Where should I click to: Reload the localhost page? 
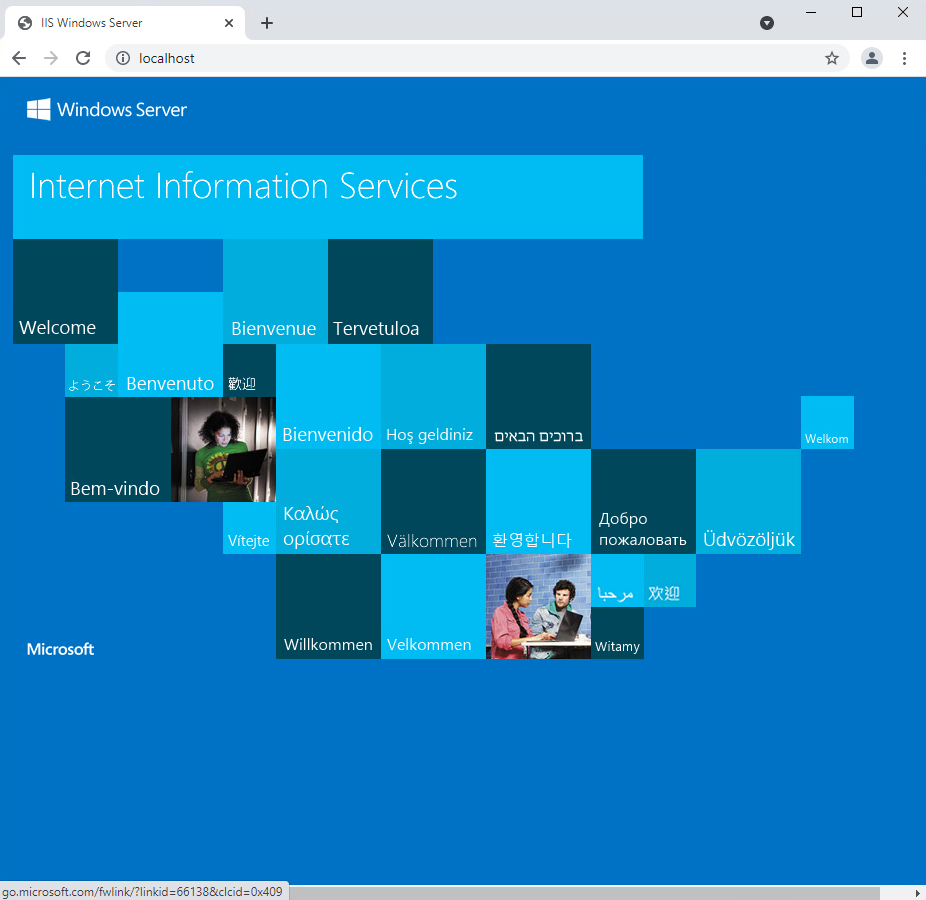83,58
